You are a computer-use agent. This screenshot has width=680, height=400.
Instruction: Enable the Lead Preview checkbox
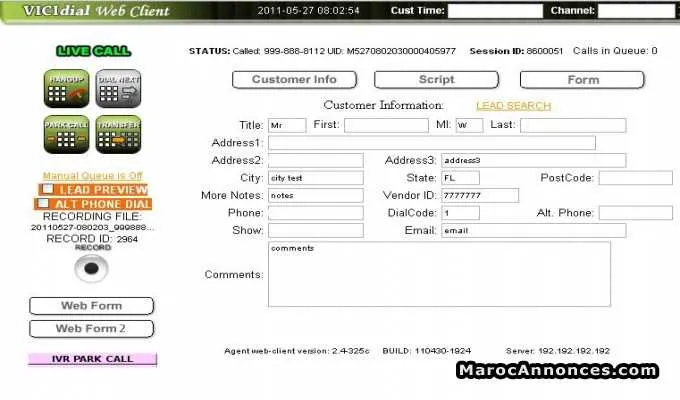pyautogui.click(x=48, y=189)
